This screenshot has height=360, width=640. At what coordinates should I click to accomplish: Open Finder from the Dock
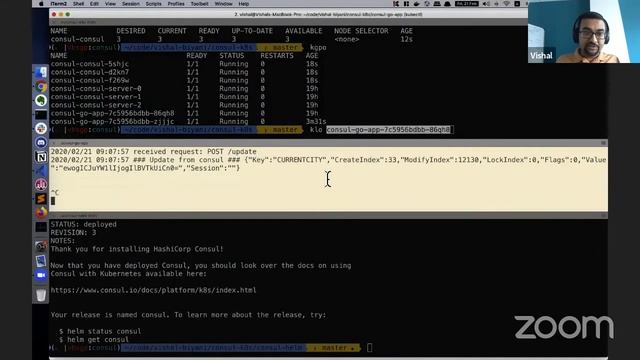(41, 73)
